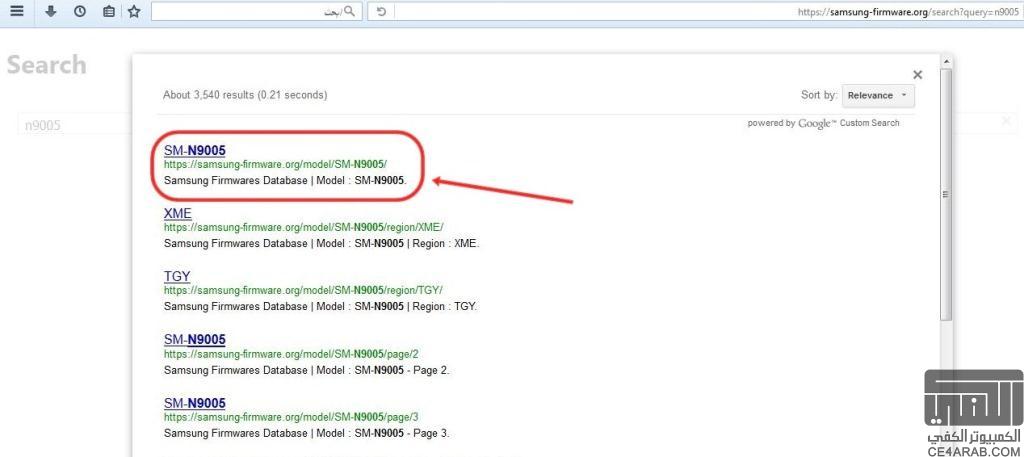1024x457 pixels.
Task: Close the search results overlay
Action: point(918,74)
